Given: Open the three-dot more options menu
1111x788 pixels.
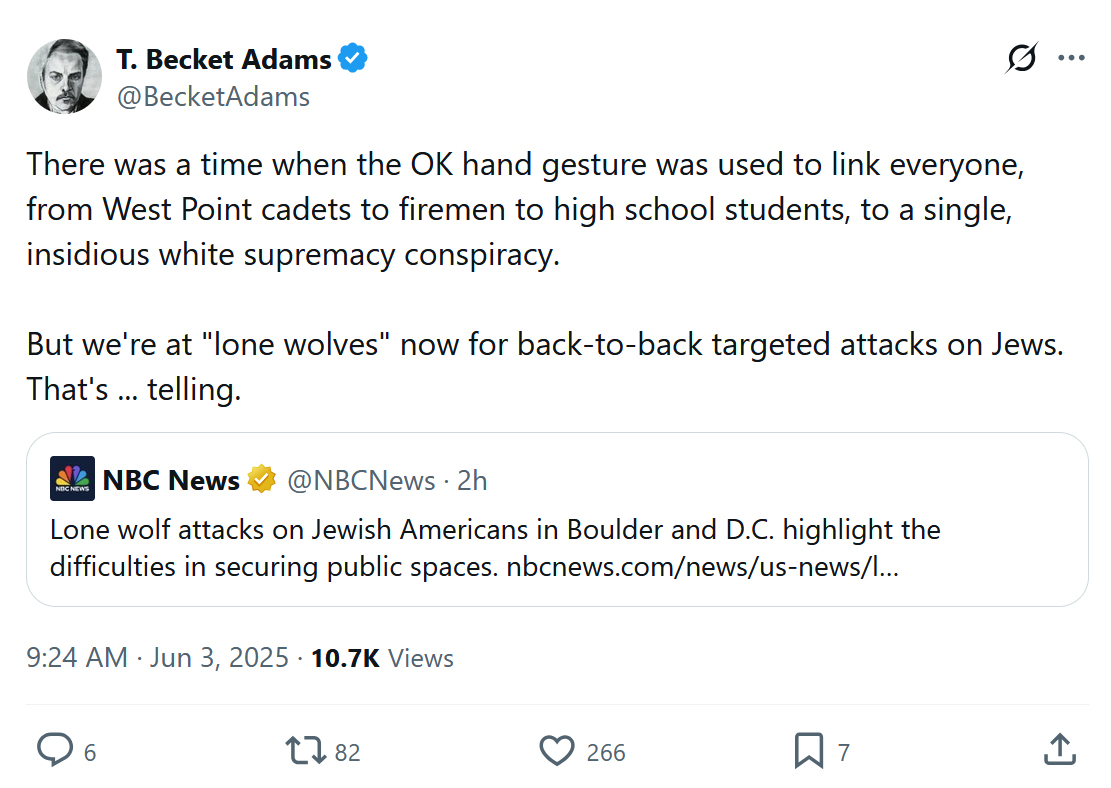Looking at the screenshot, I should click(1071, 59).
